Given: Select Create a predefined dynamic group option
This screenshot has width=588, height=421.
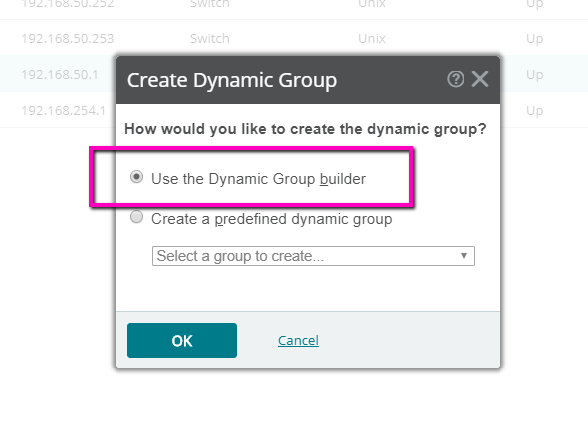Looking at the screenshot, I should 136,217.
